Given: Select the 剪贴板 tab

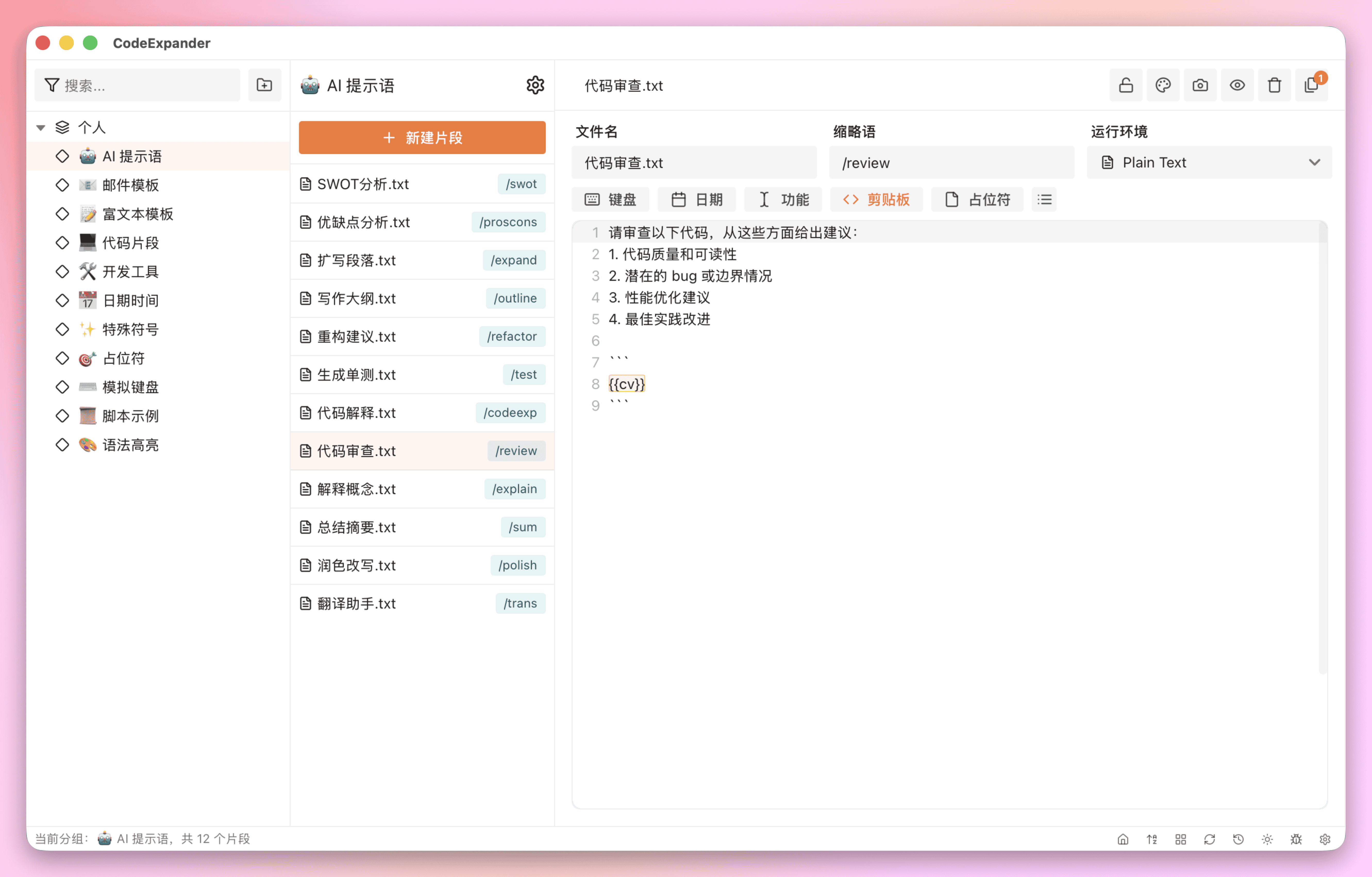Looking at the screenshot, I should click(876, 199).
